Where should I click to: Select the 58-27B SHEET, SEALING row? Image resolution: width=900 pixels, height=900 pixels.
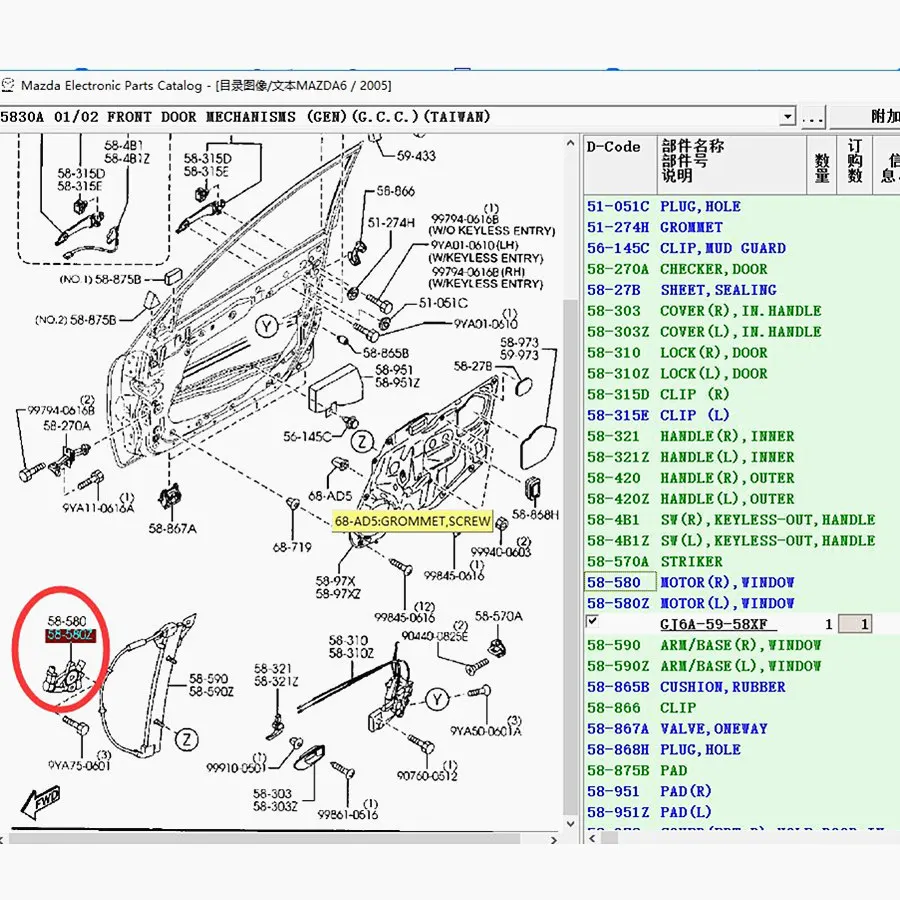click(742, 290)
